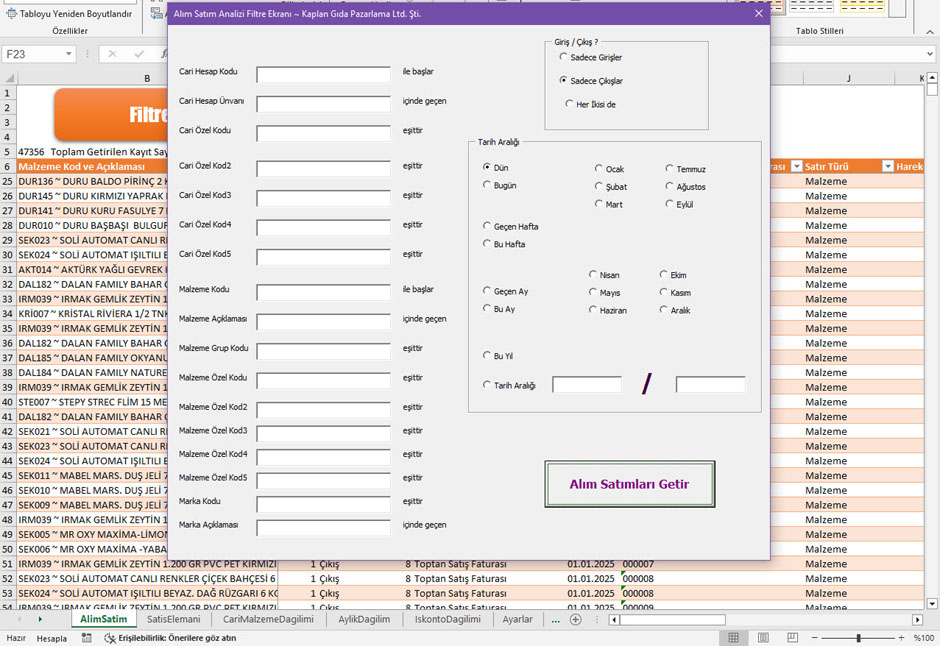Enable the Tarih Aralığı custom range option

[x=509, y=385]
